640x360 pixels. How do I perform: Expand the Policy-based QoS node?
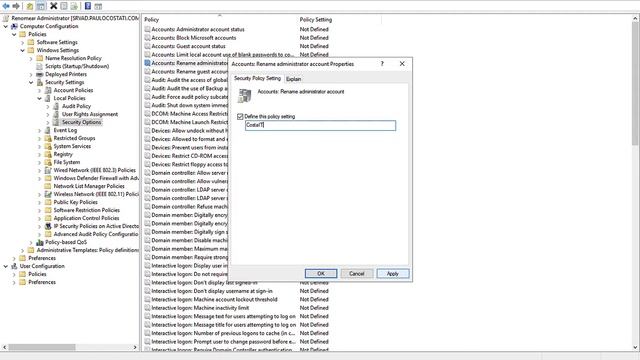[x=31, y=242]
